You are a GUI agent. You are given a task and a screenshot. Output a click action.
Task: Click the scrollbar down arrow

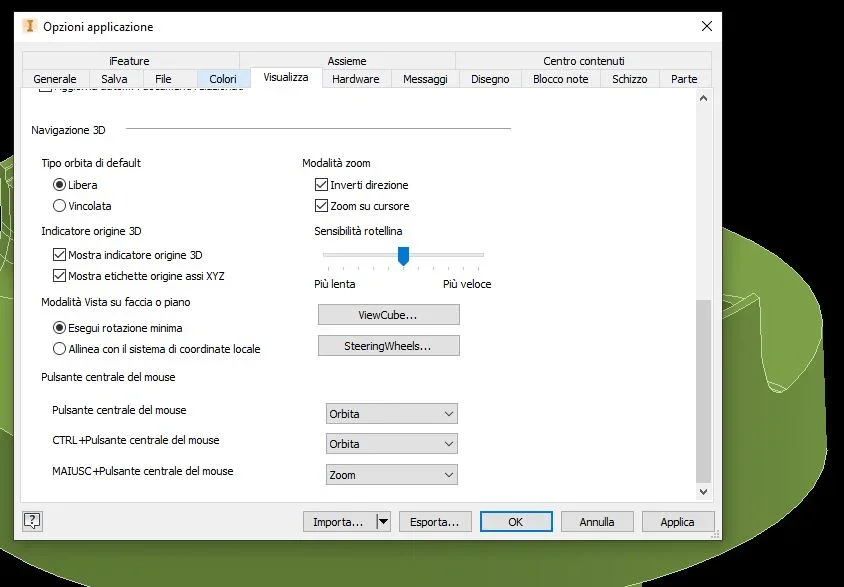point(704,491)
